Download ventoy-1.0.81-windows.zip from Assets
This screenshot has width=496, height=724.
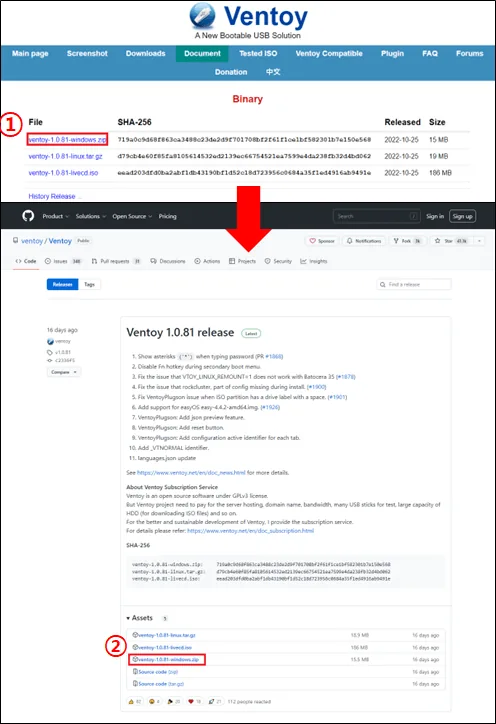169,659
